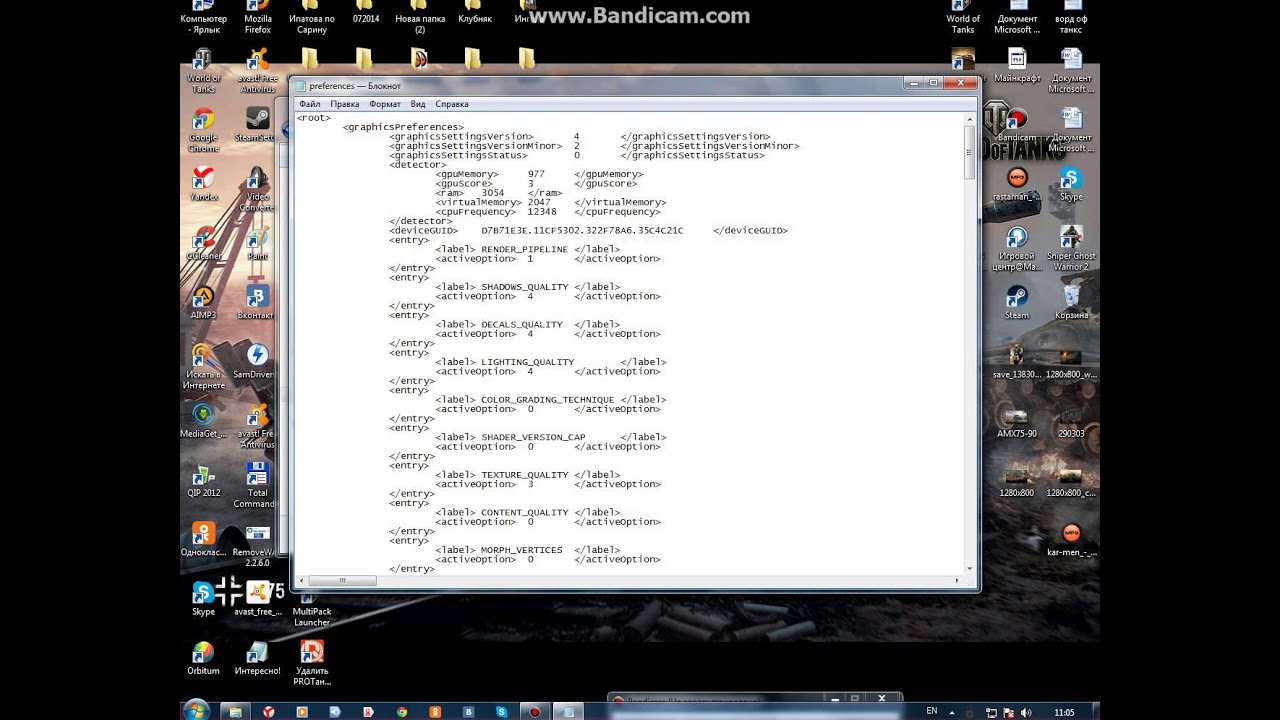Open the Файл menu in Notepad
Screen dimensions: 1280x720
tap(309, 104)
